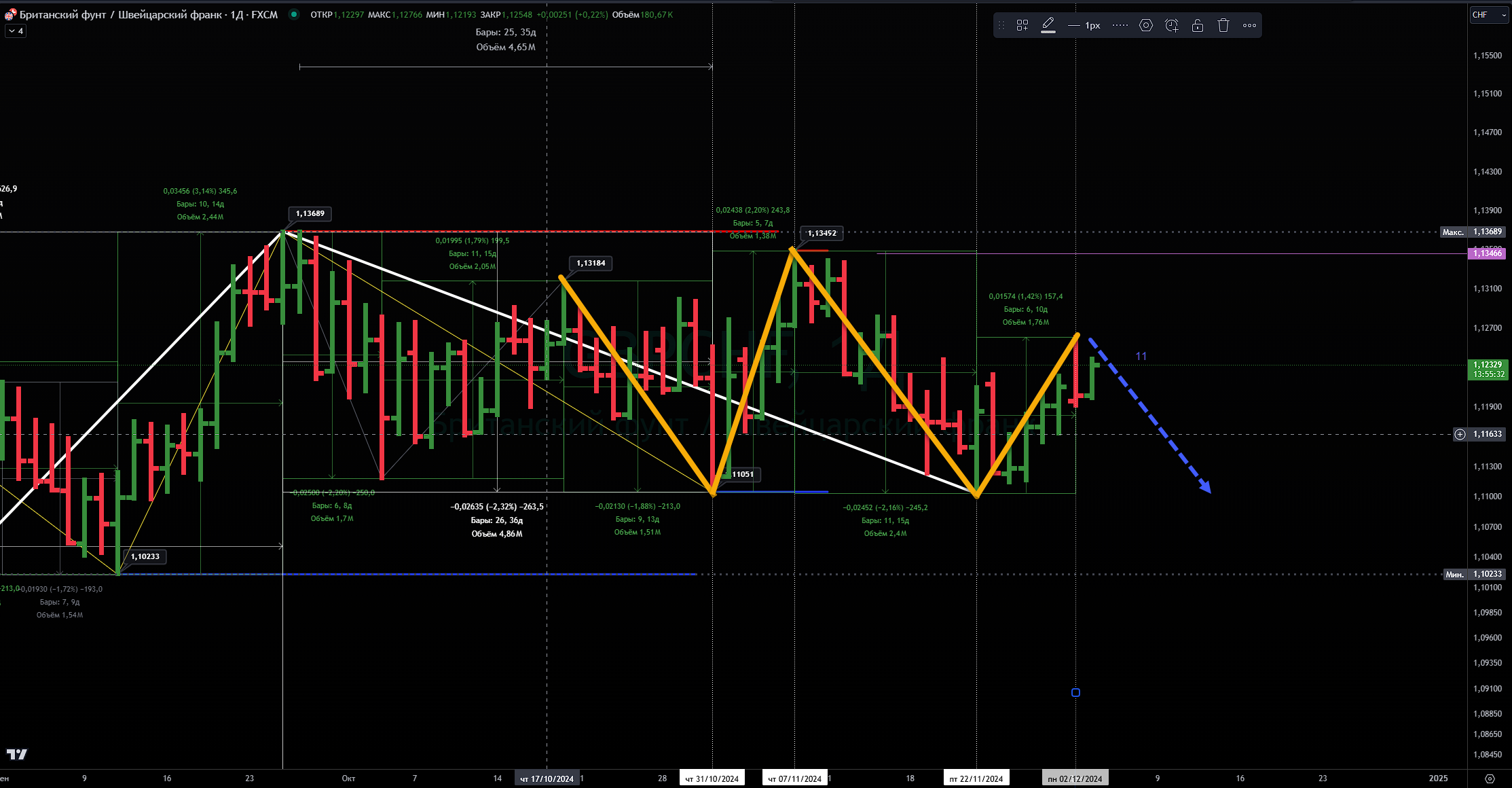The image size is (1512, 788).
Task: Expand the collapsed indicators legend showing 4
Action: (16, 31)
